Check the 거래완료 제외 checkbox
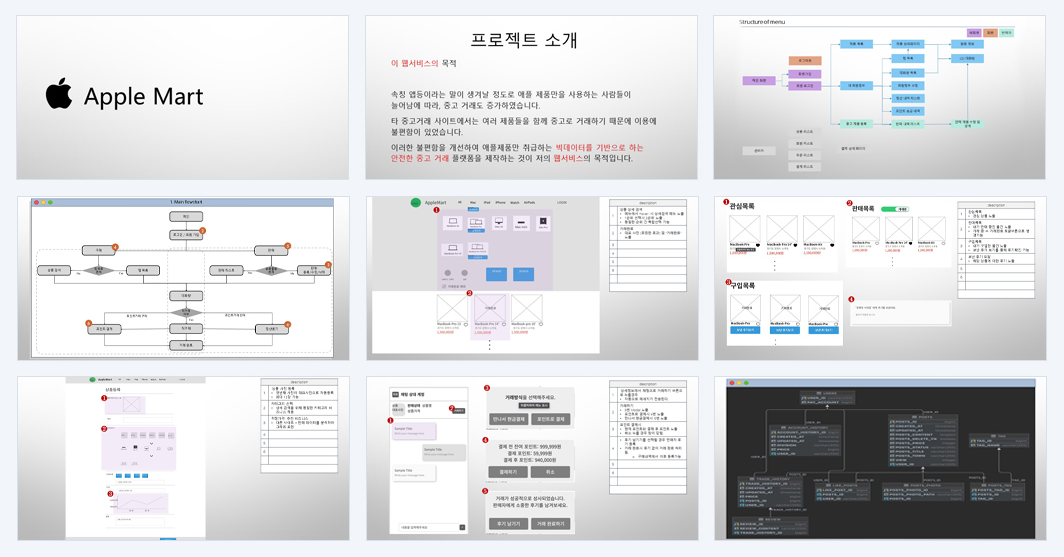This screenshot has height=557, width=1064. pyautogui.click(x=444, y=286)
